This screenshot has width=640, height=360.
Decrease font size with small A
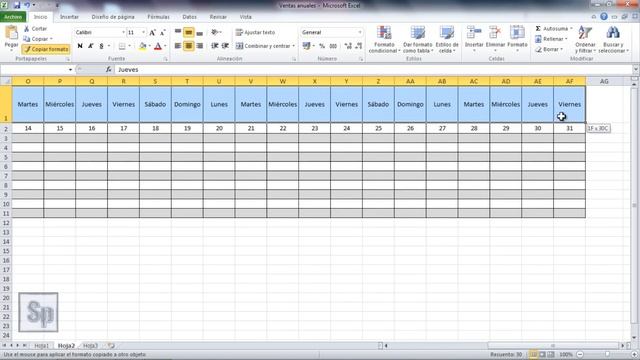162,33
